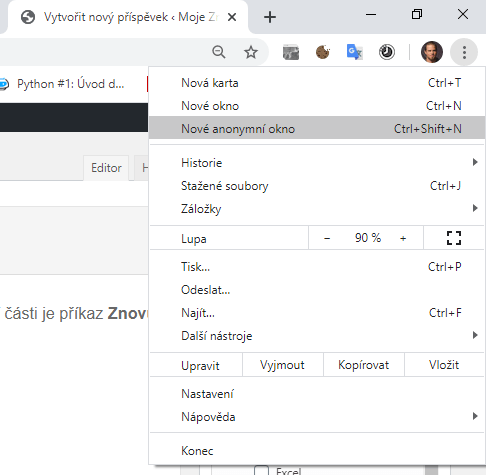Image resolution: width=486 pixels, height=475 pixels.
Task: Close the three-dot Chrome menu button
Action: click(x=464, y=52)
